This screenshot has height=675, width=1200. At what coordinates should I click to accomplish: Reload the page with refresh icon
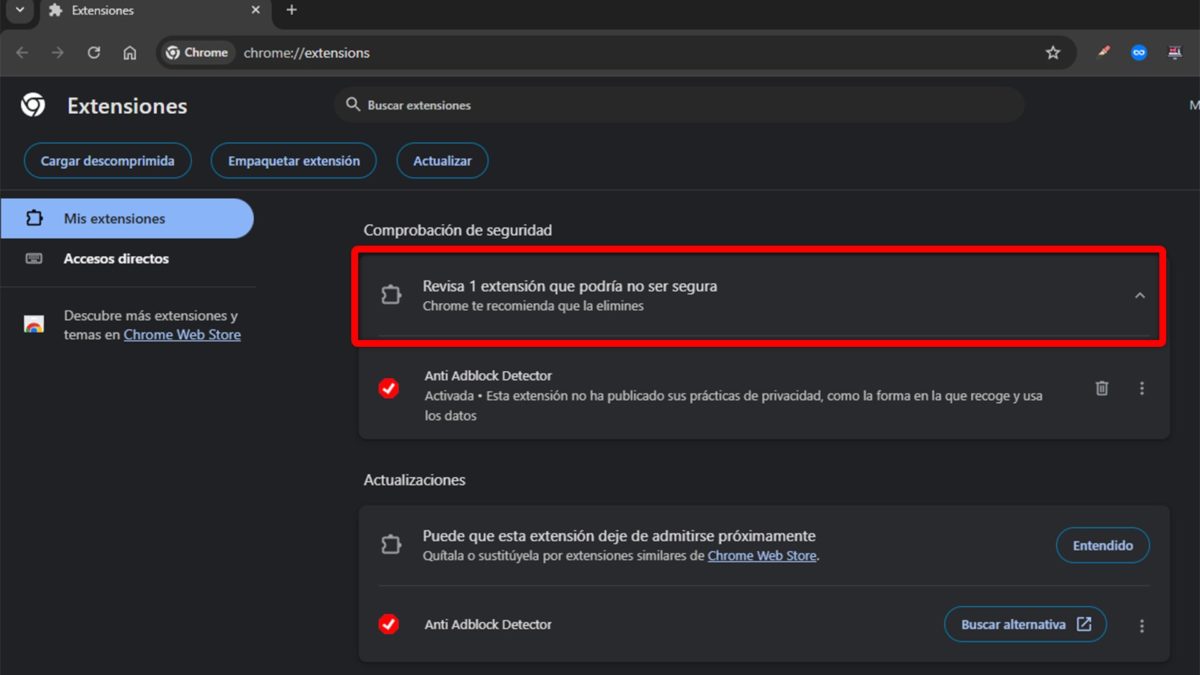tap(94, 52)
